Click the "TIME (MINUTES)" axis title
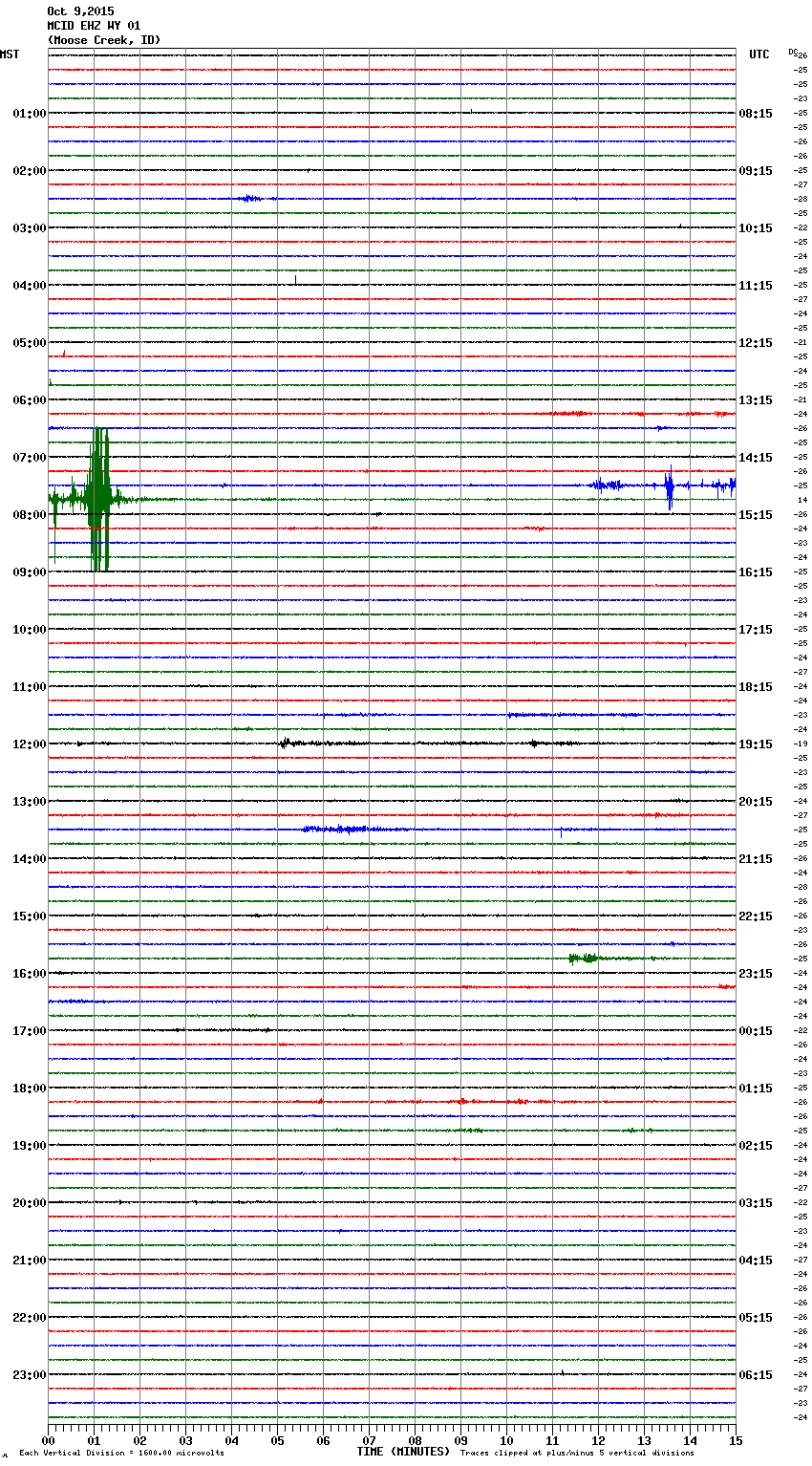 [x=403, y=1452]
